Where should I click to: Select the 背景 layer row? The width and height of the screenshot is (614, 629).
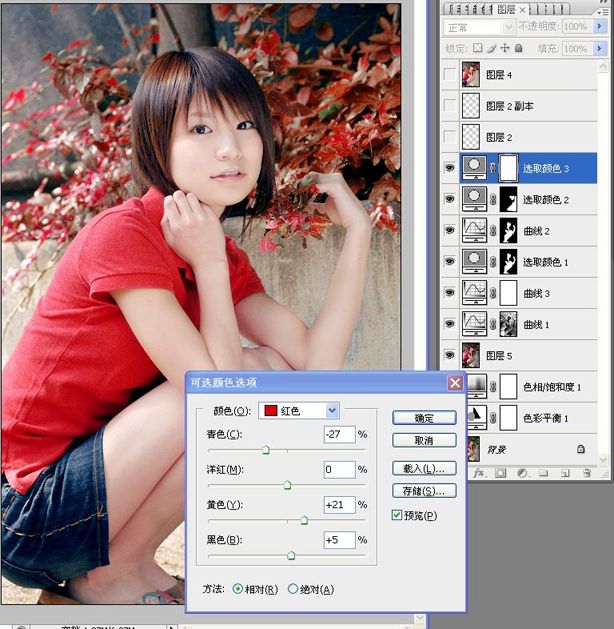(533, 449)
